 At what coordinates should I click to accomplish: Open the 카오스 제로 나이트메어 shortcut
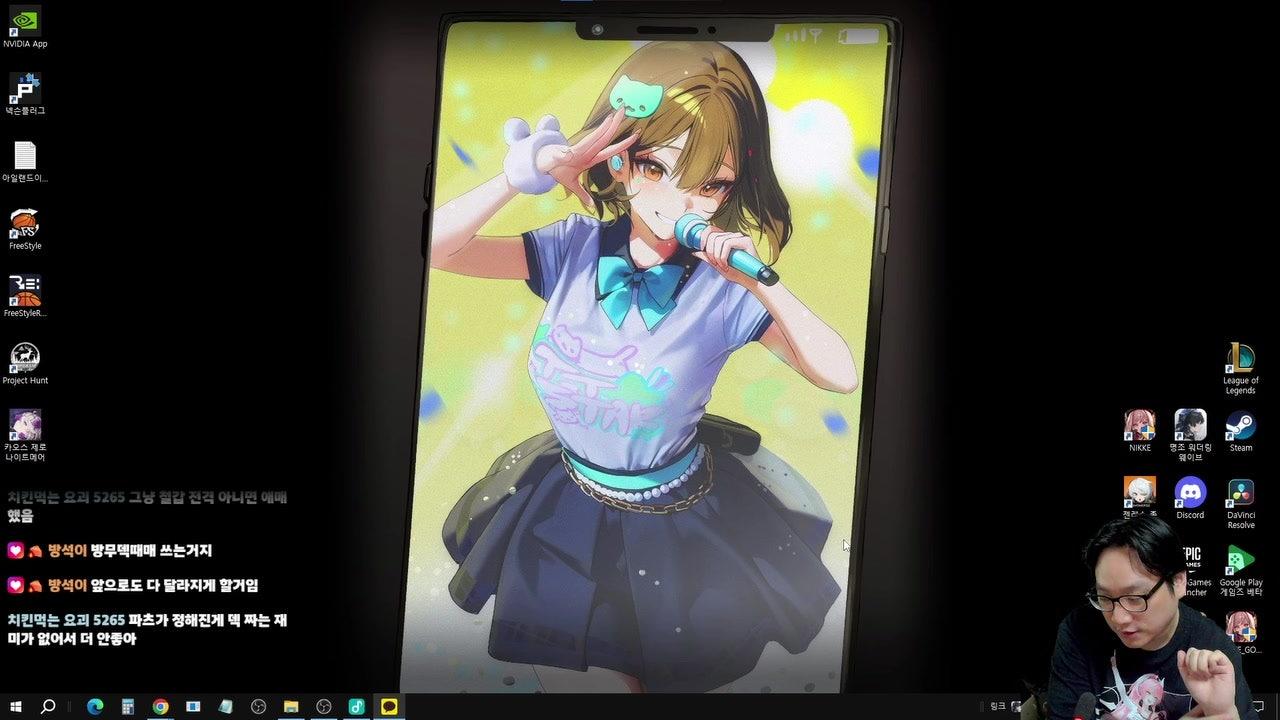pyautogui.click(x=25, y=435)
